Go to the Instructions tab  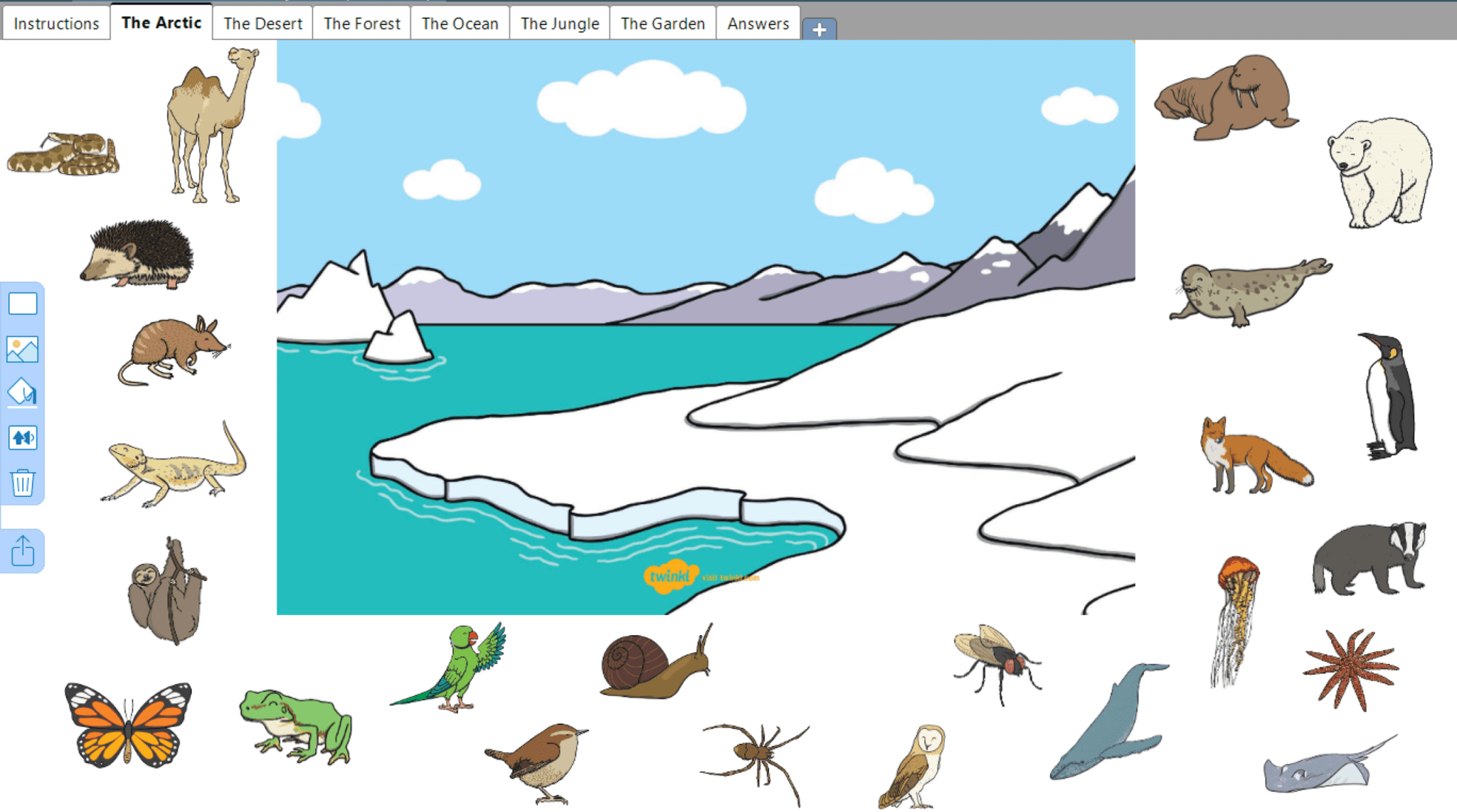pyautogui.click(x=55, y=23)
